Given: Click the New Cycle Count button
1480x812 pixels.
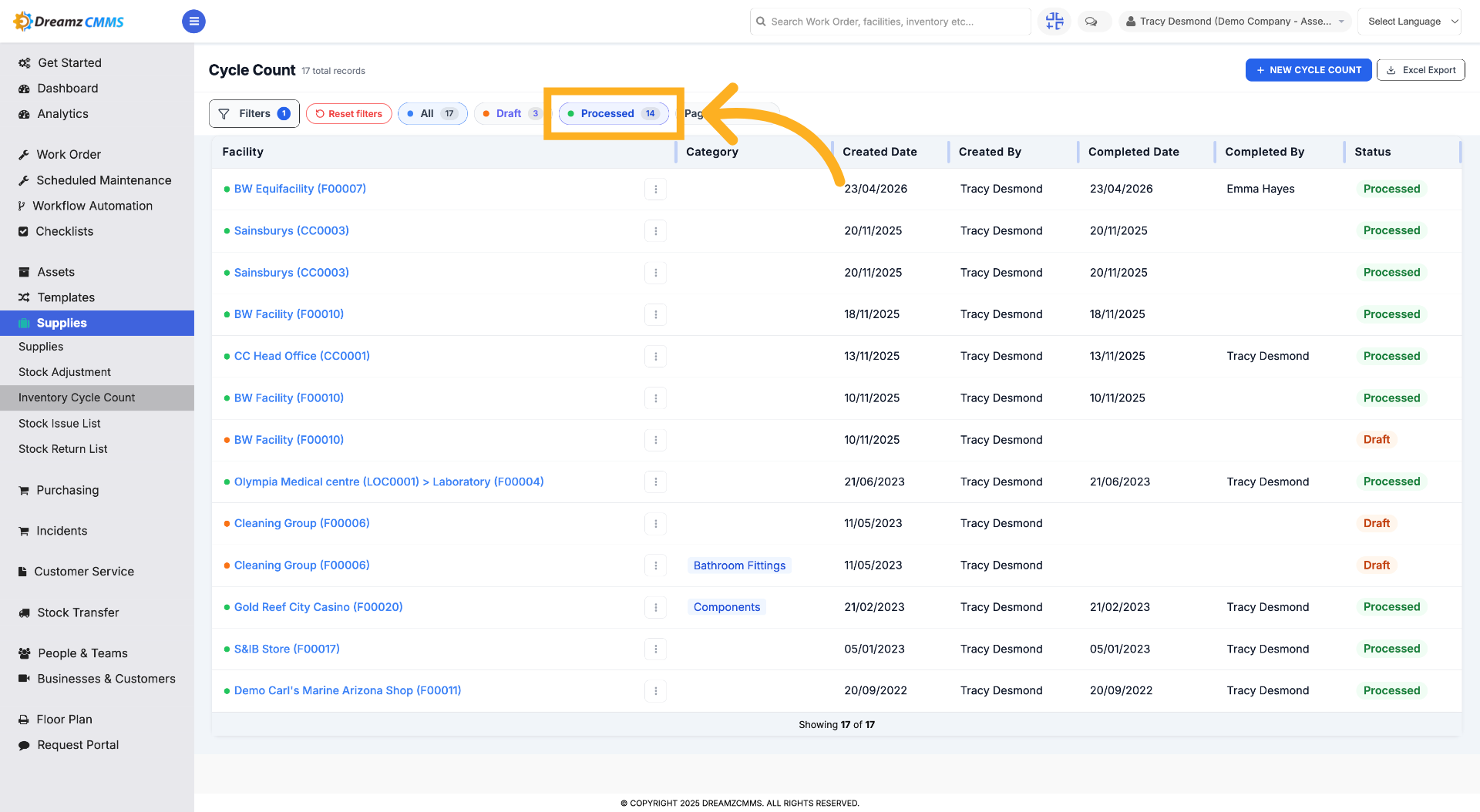Looking at the screenshot, I should pos(1308,70).
